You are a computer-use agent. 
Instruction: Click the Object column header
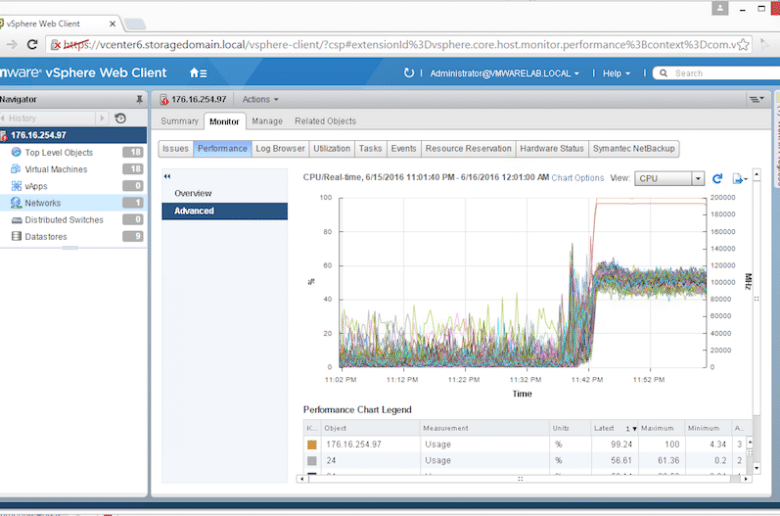[370, 428]
